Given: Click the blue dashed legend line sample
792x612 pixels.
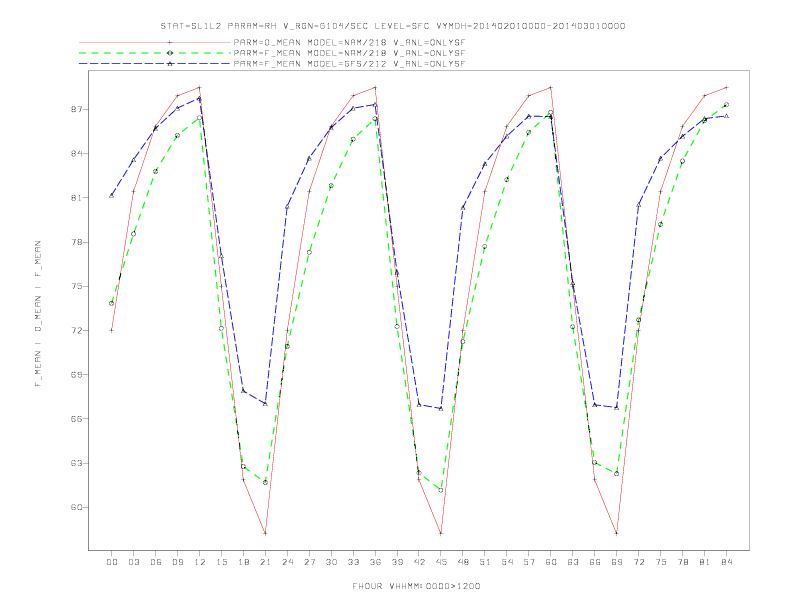Looking at the screenshot, I should (x=155, y=64).
